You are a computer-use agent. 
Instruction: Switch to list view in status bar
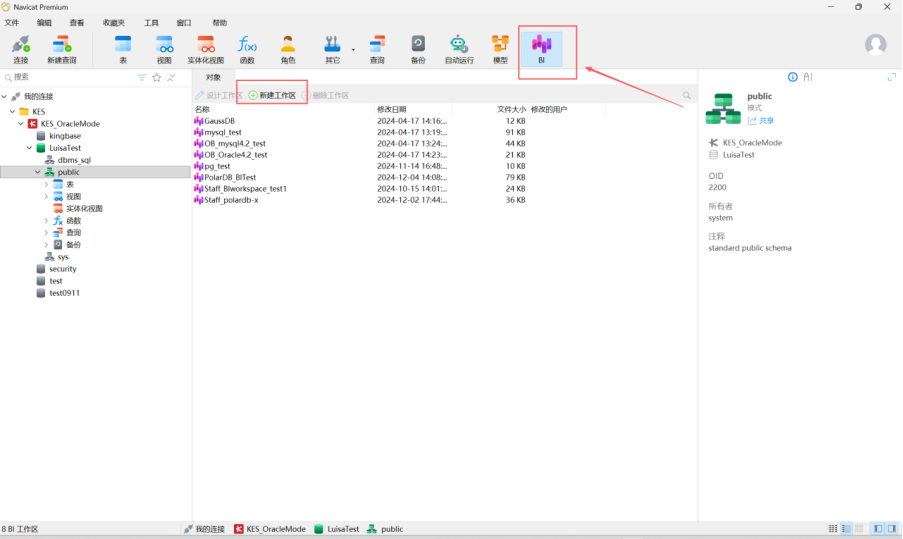(x=846, y=528)
